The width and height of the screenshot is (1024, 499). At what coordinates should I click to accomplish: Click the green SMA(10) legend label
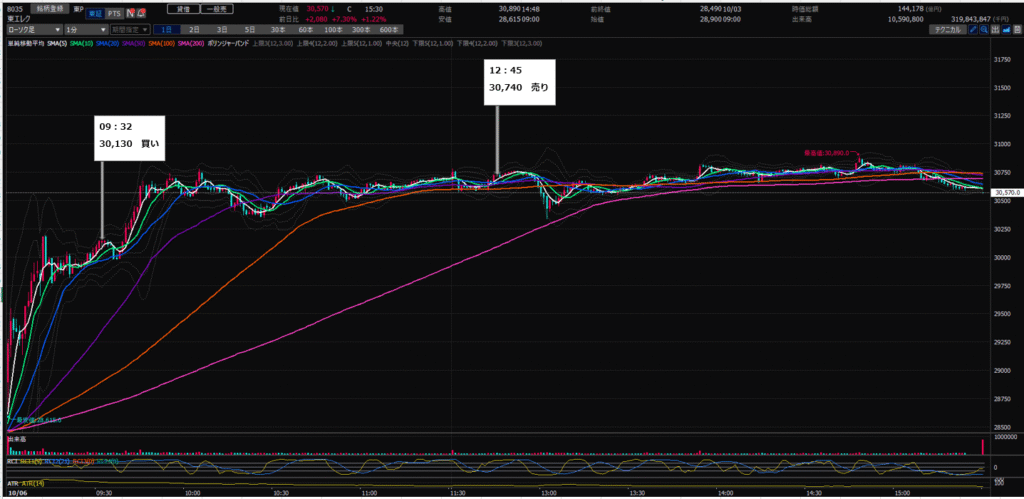[83, 44]
